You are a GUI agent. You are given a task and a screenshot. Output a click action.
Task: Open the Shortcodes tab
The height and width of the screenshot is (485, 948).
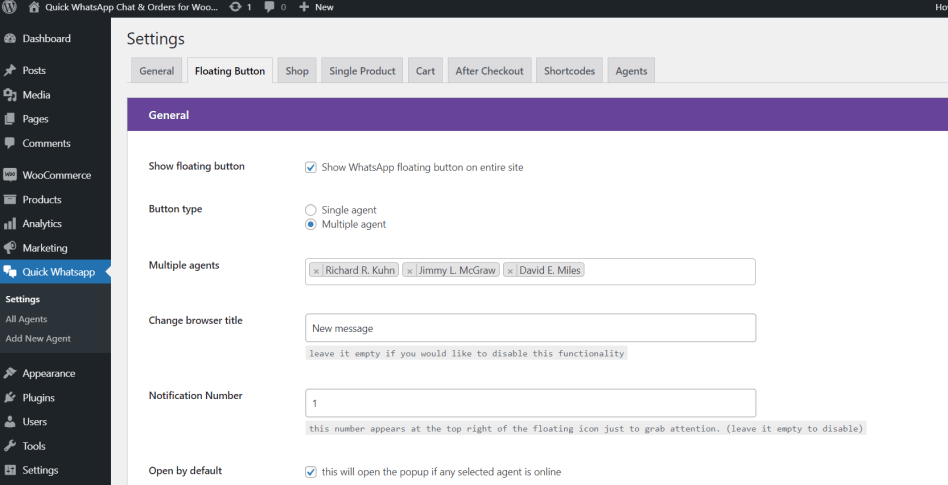point(569,71)
